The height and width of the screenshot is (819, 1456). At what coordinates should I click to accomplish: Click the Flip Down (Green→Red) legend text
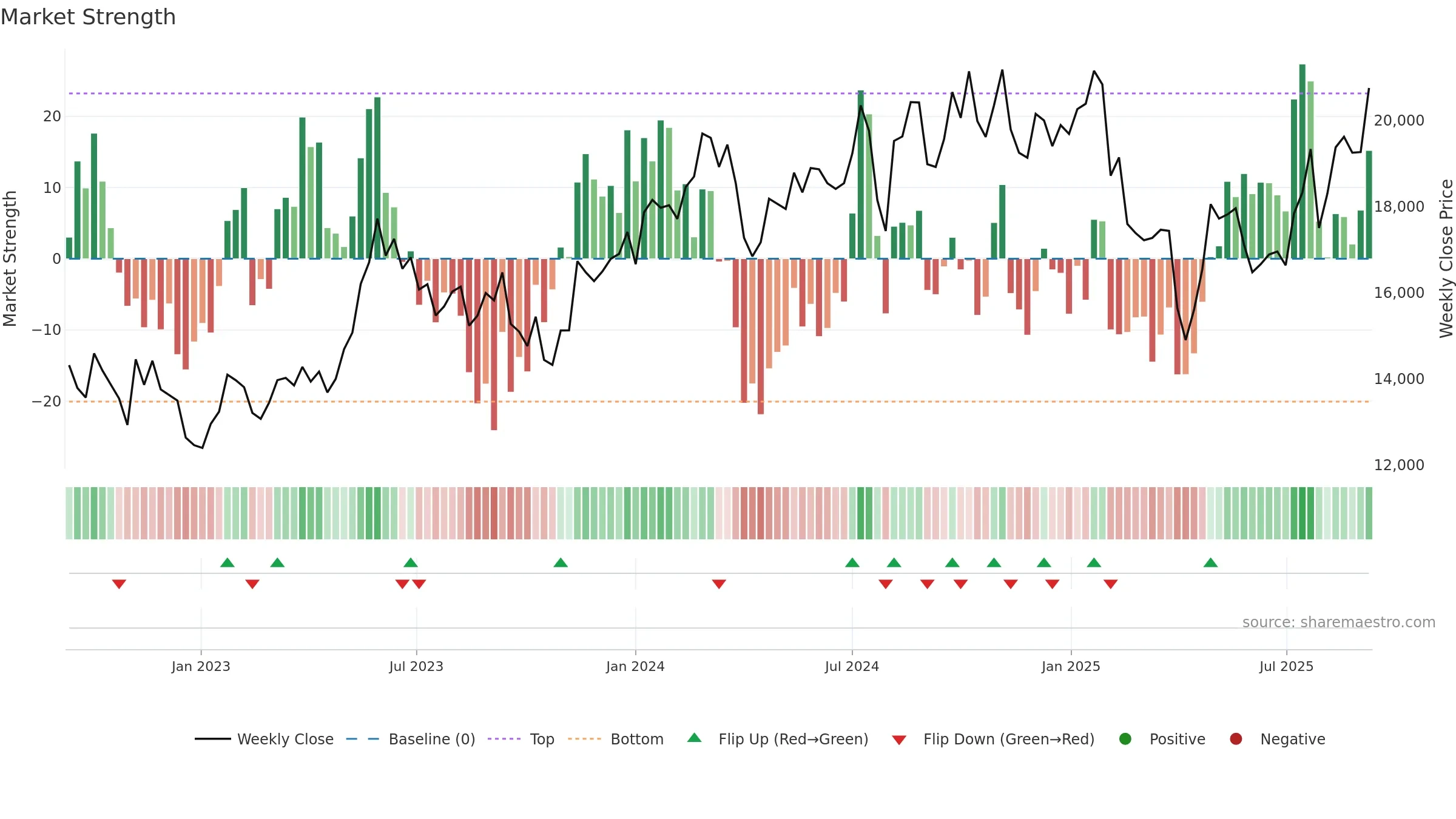(x=1009, y=739)
